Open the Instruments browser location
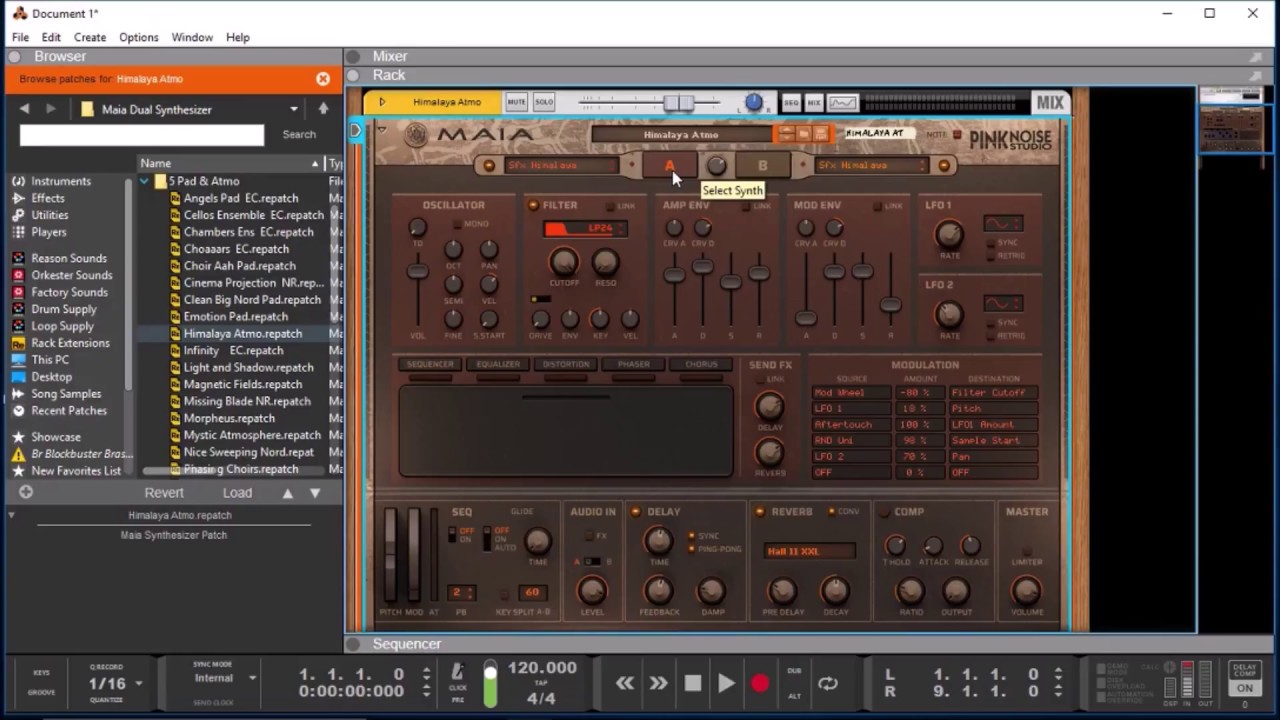Viewport: 1280px width, 720px height. (61, 181)
